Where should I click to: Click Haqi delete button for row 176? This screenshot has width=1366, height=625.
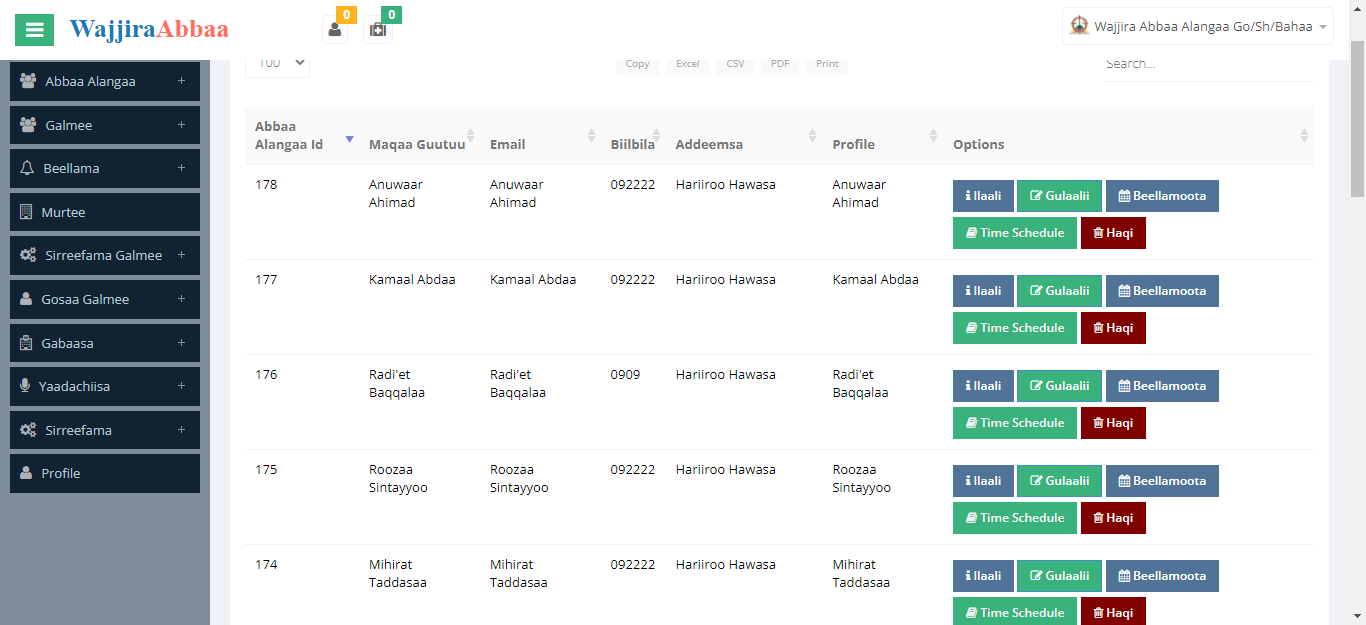[x=1113, y=423]
